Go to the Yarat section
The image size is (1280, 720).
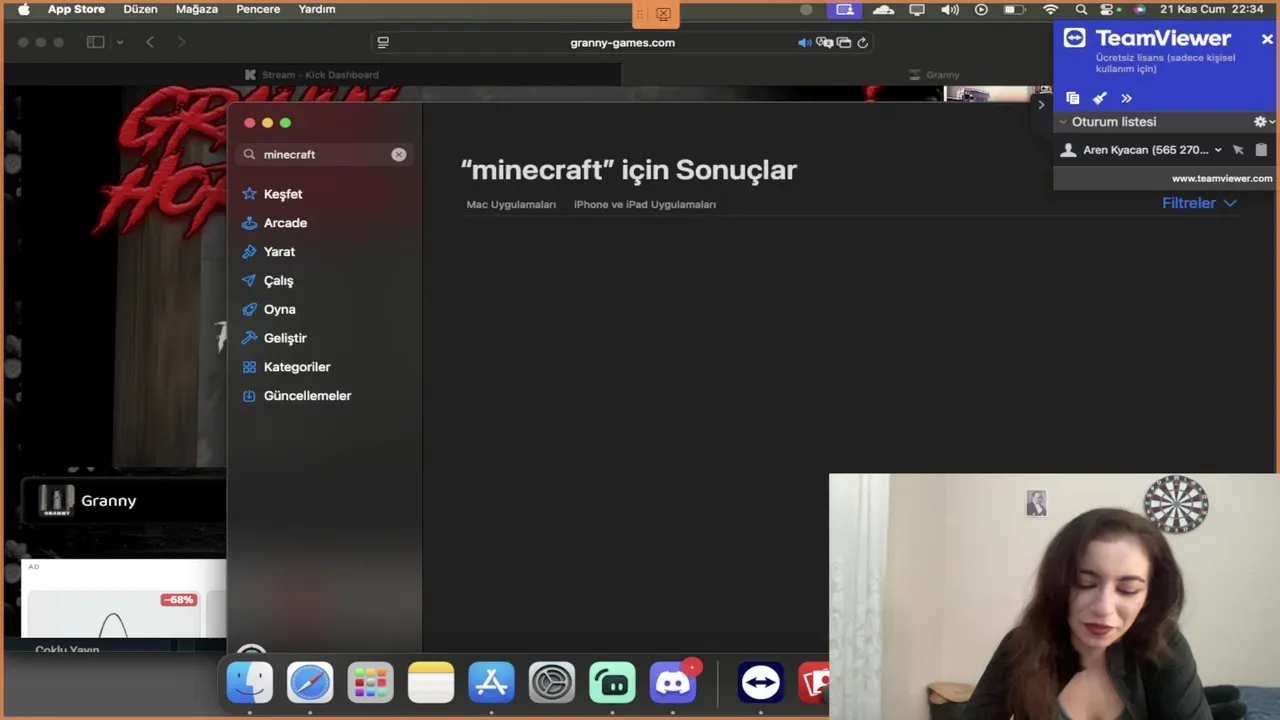[268, 252]
